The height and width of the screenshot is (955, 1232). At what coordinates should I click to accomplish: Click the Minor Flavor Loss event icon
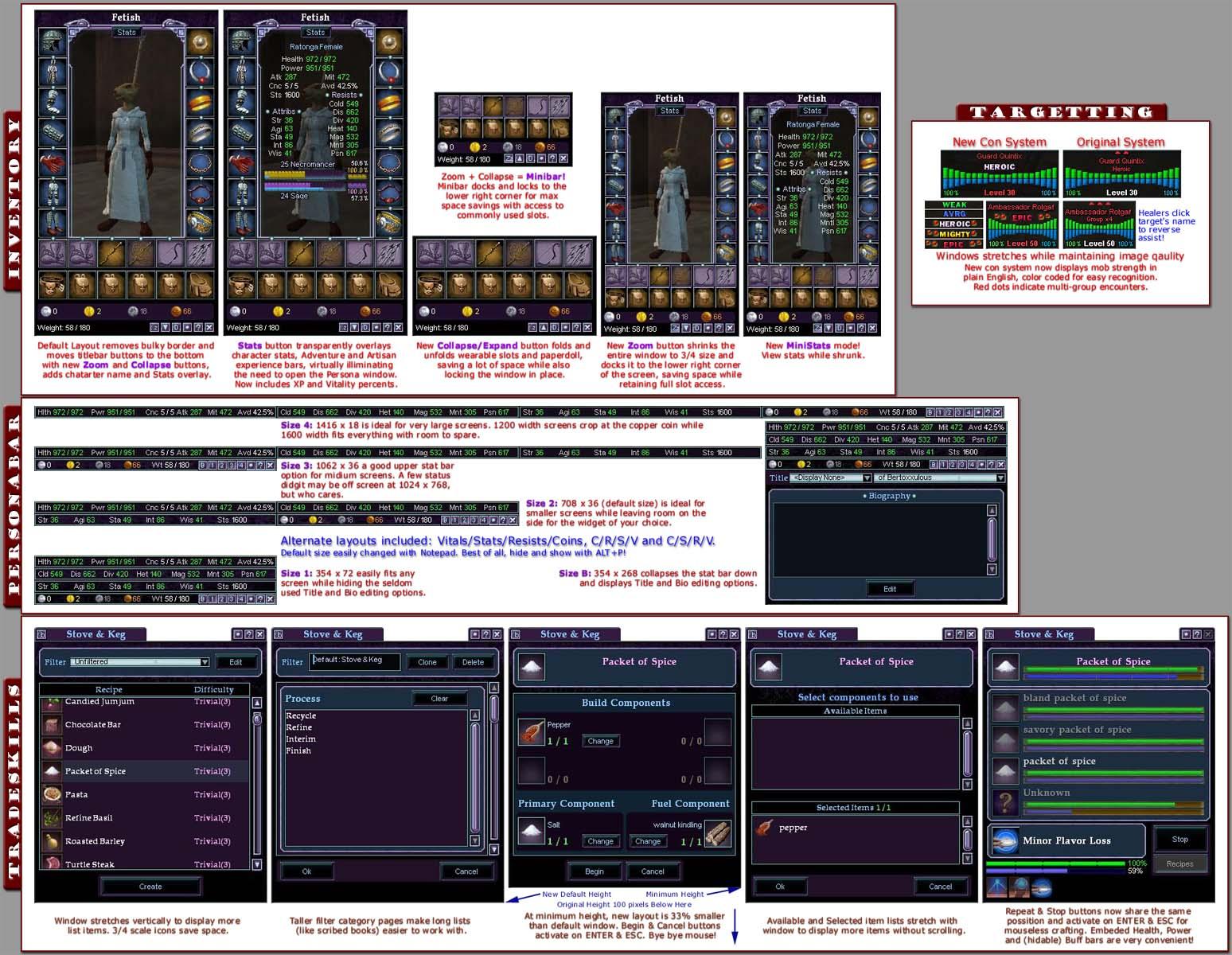1005,840
